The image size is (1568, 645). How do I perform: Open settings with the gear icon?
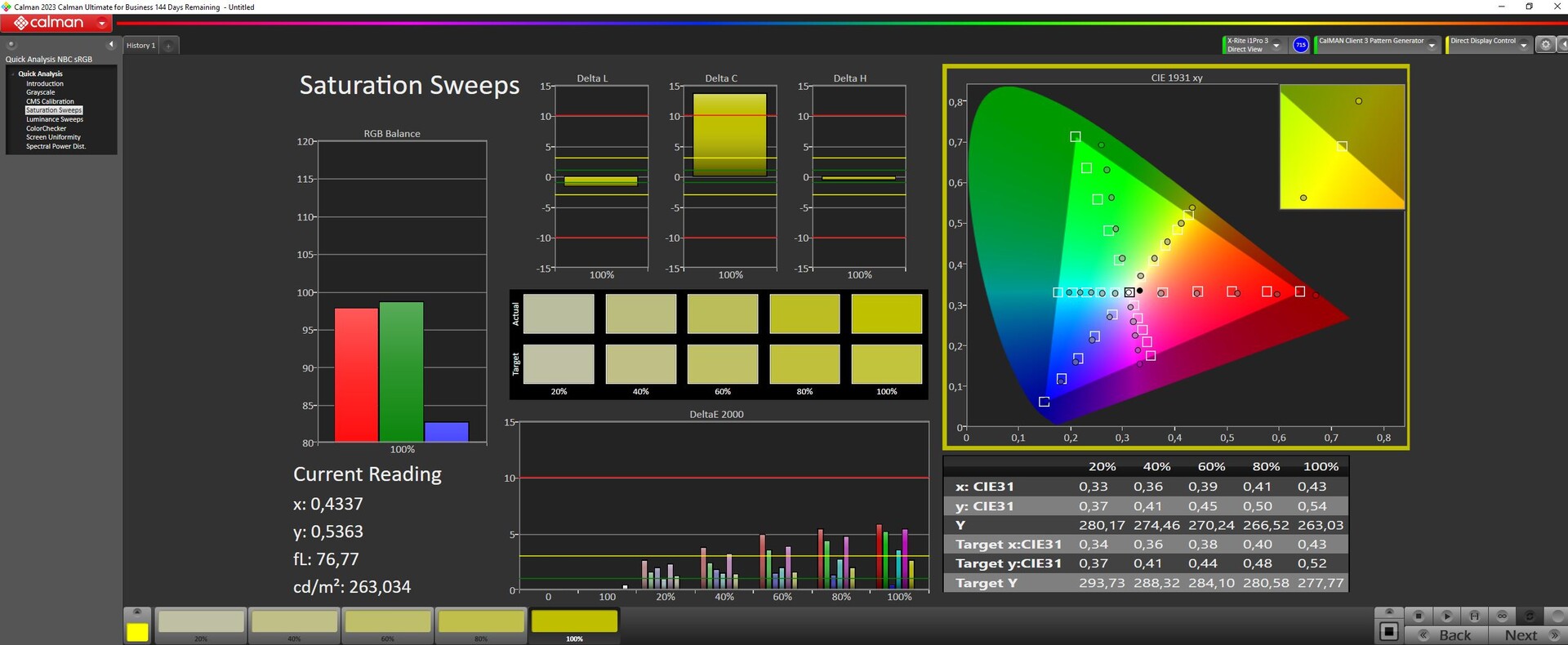coord(1545,45)
